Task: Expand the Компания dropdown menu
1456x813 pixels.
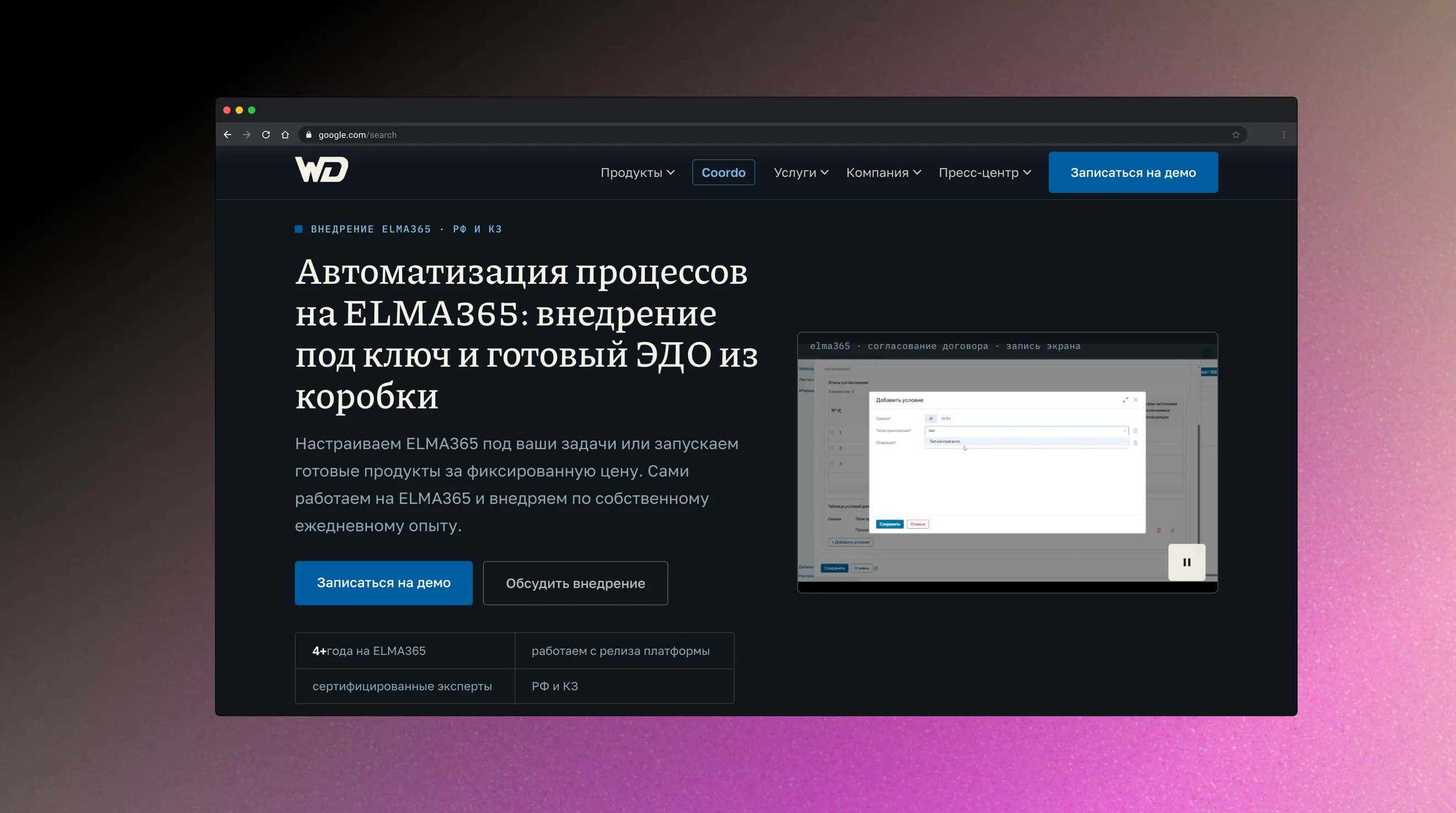Action: 884,173
